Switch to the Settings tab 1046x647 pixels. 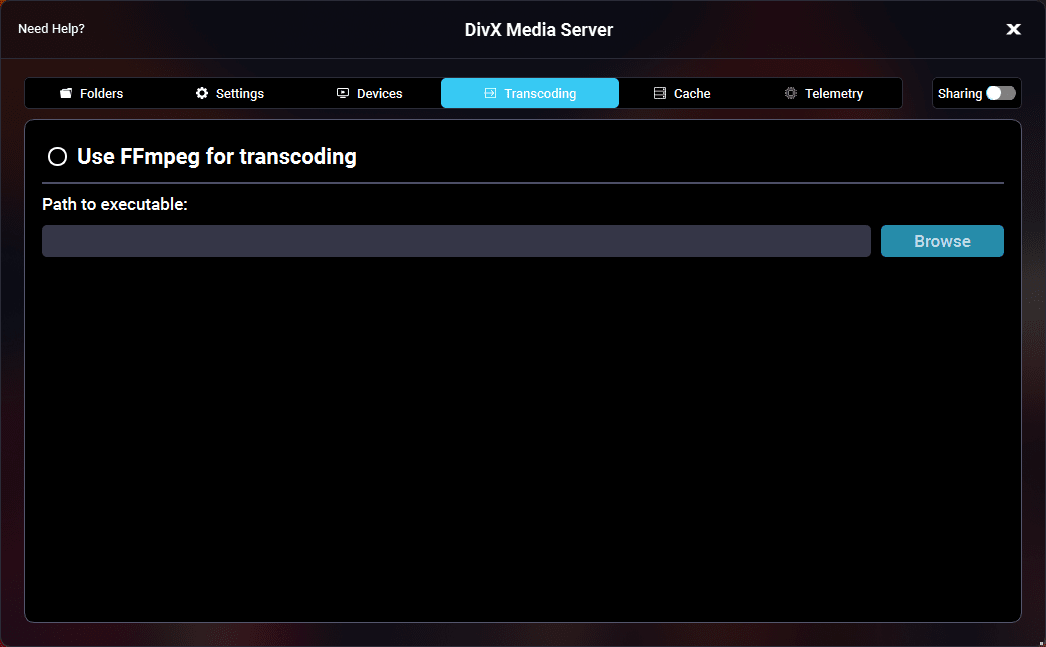[x=239, y=93]
